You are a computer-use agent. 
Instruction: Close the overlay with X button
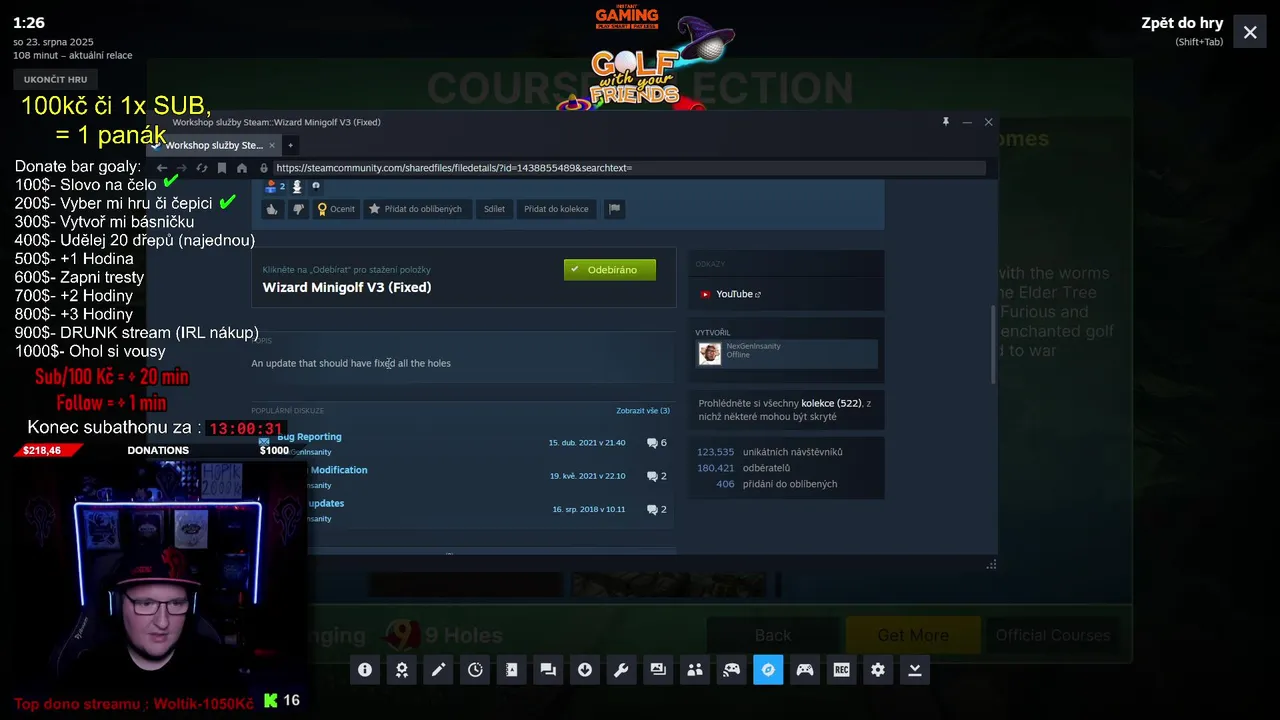(x=1250, y=32)
